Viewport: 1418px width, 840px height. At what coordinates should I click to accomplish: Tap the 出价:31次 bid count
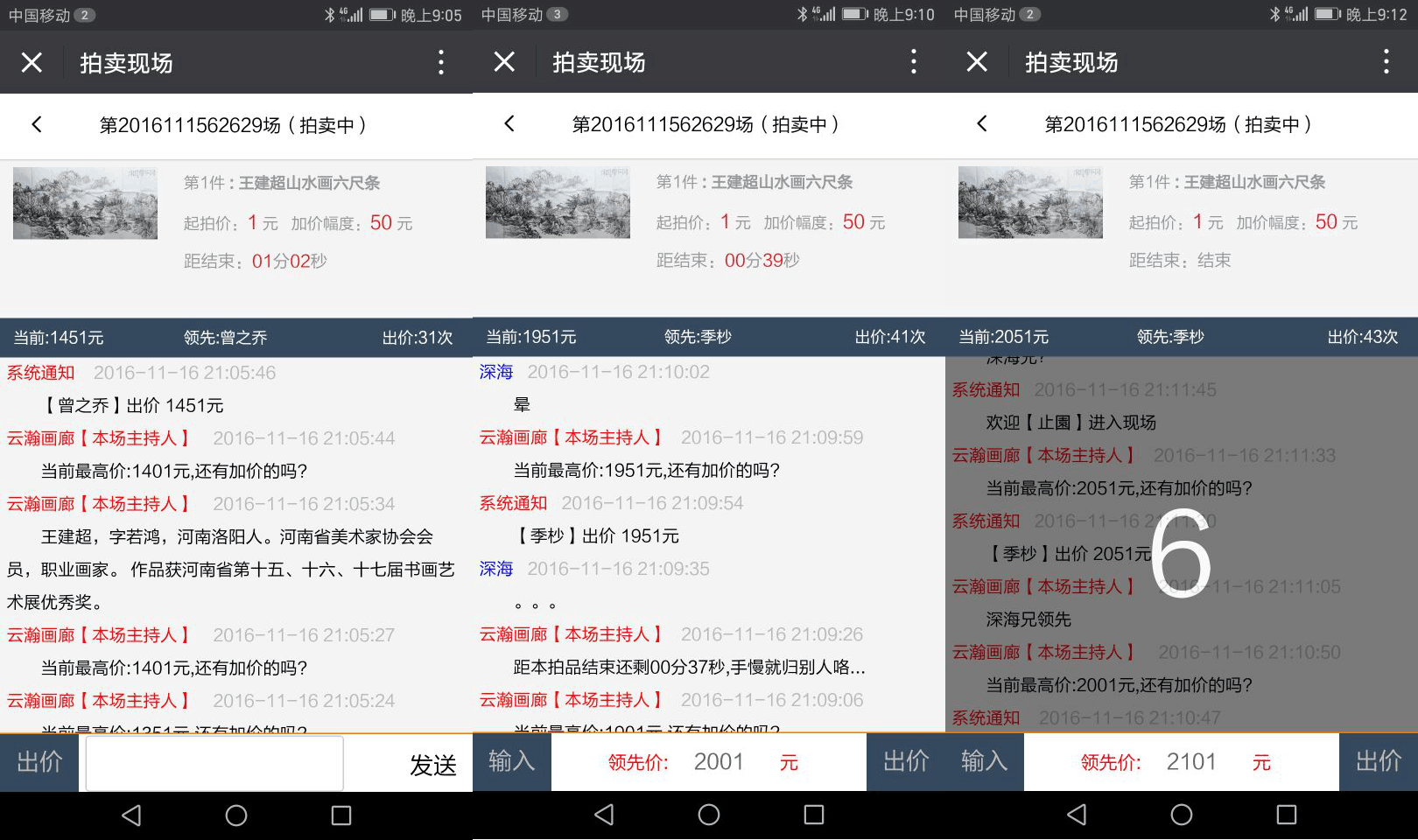click(418, 338)
